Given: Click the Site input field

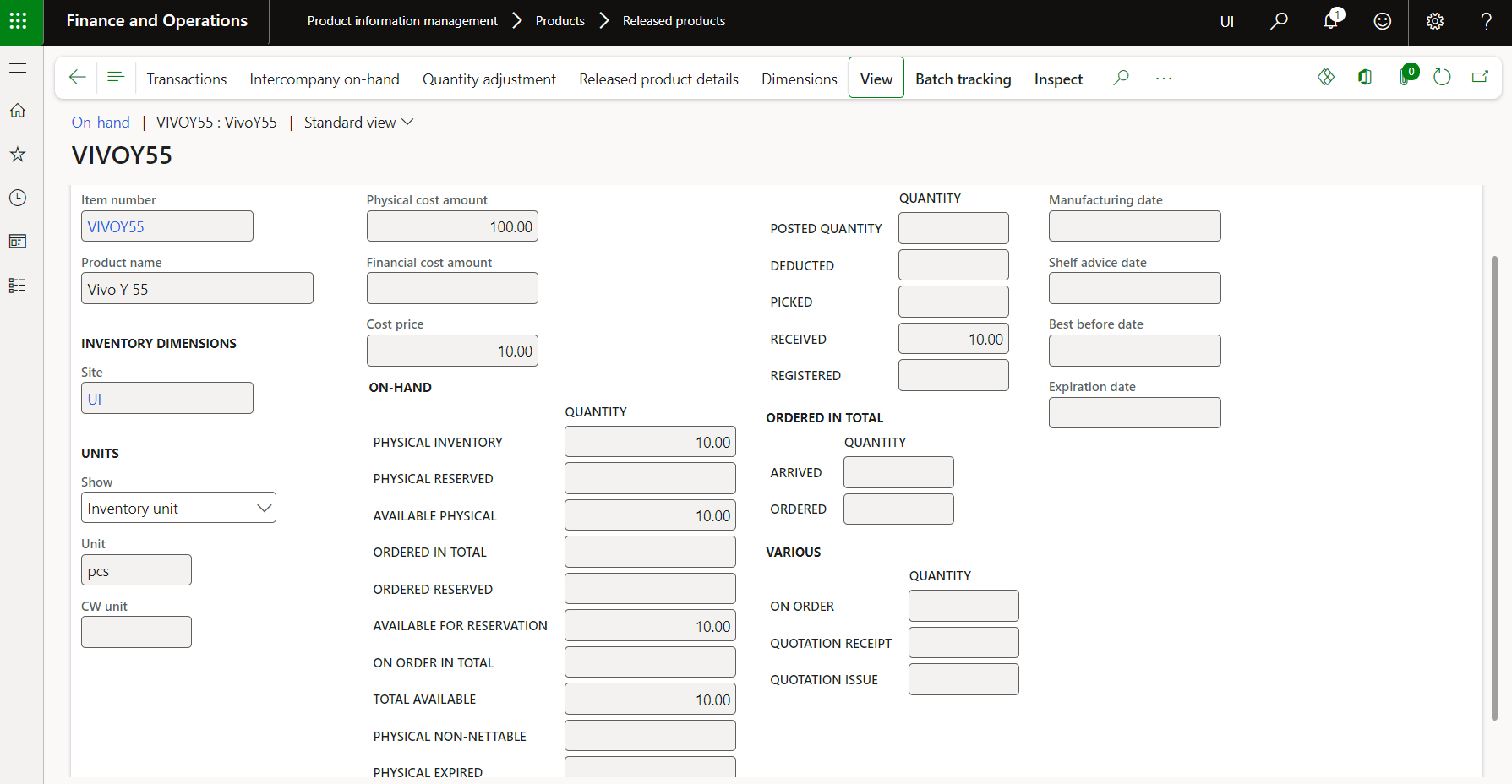Looking at the screenshot, I should coord(166,399).
